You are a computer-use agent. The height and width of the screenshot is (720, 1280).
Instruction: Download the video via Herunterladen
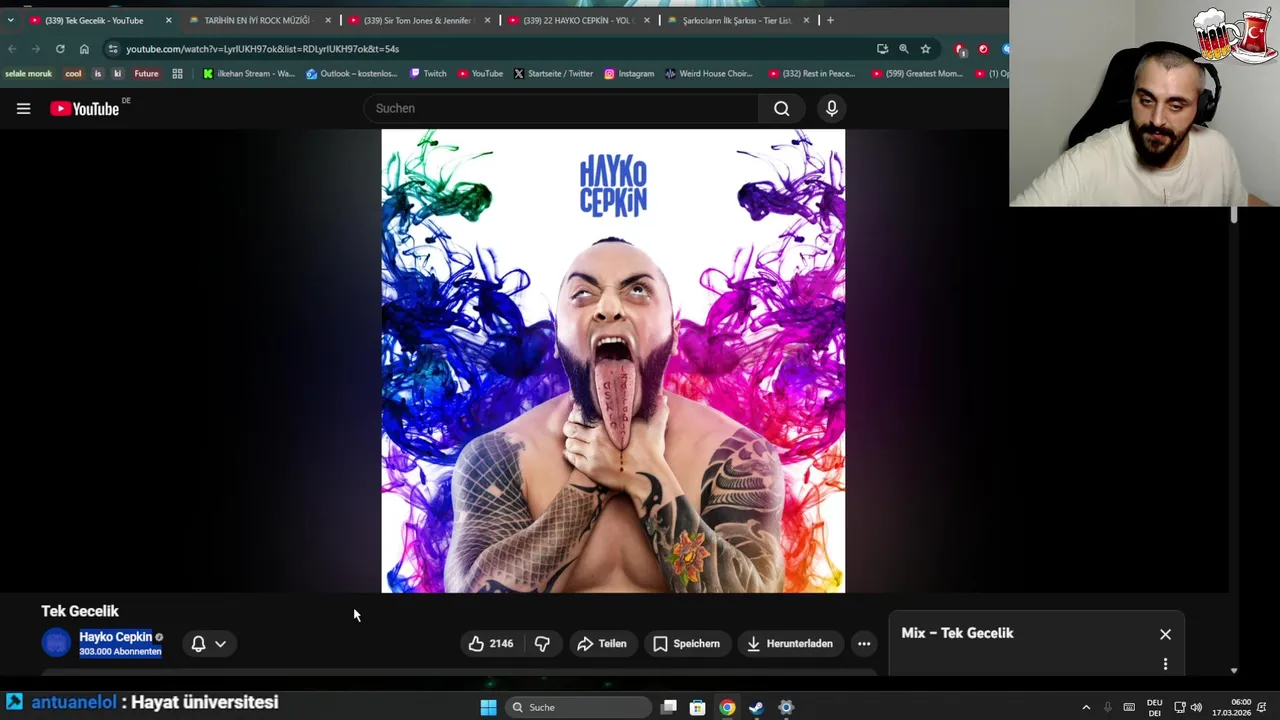pos(790,644)
